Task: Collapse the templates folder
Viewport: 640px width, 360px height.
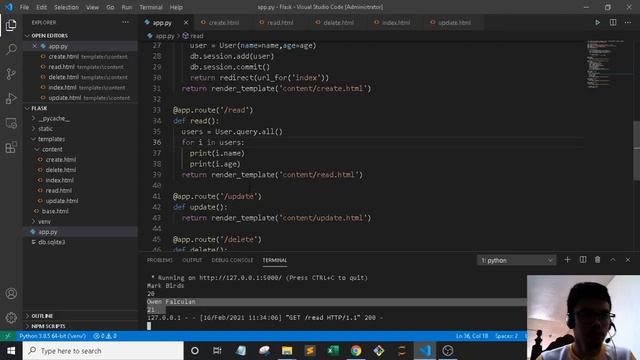Action: 51,139
